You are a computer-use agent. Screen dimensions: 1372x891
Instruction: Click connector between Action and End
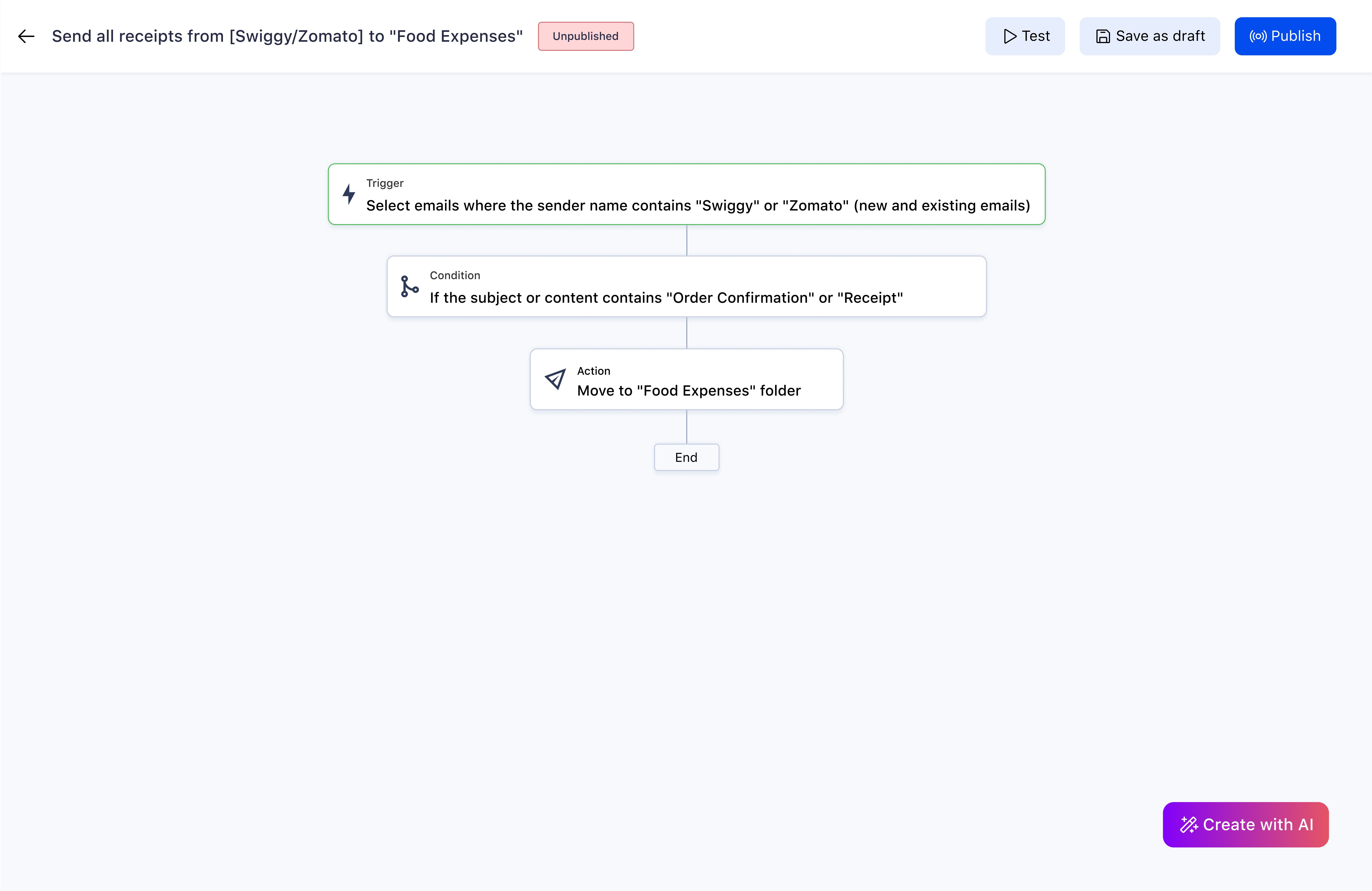pos(687,427)
